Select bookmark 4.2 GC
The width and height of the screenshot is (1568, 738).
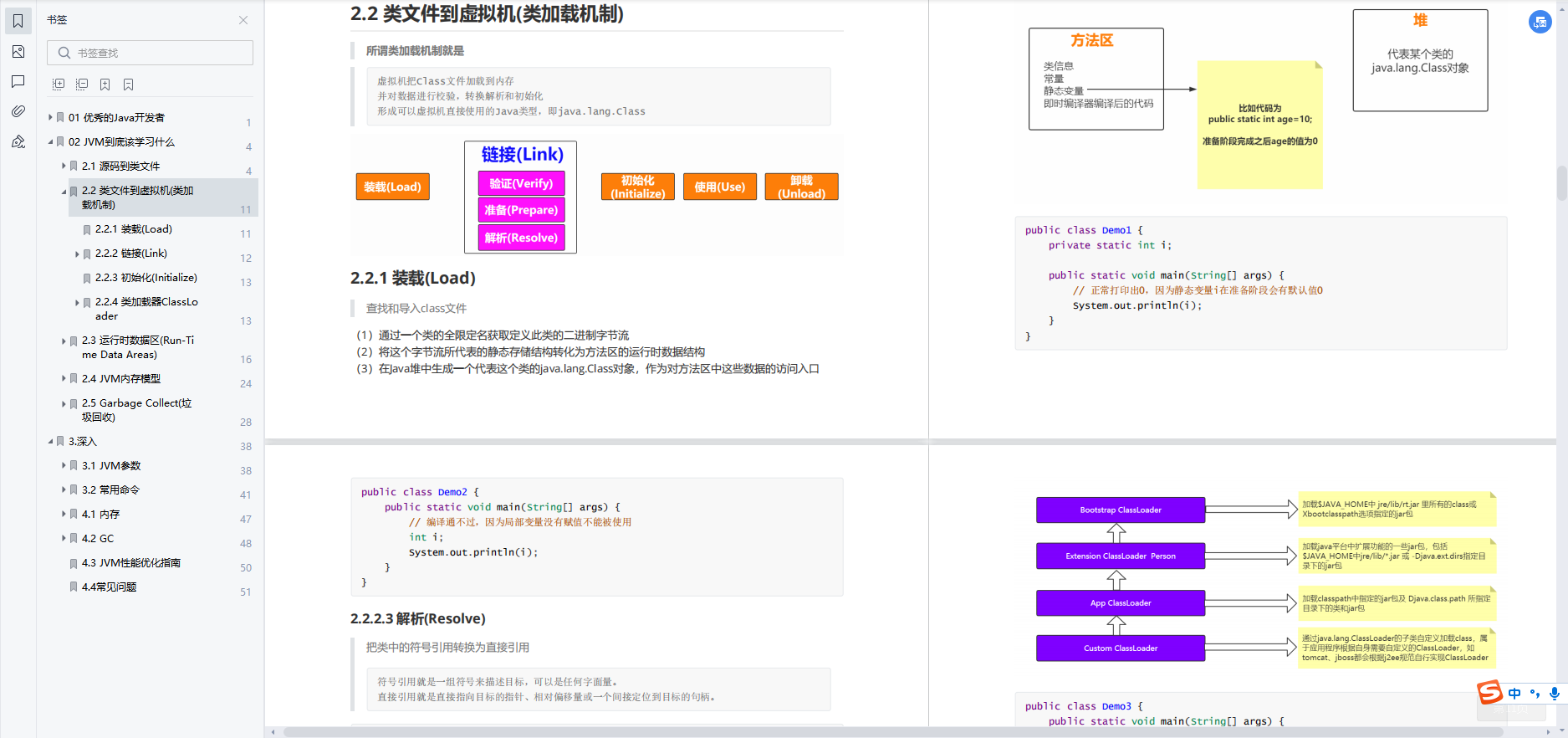[98, 539]
